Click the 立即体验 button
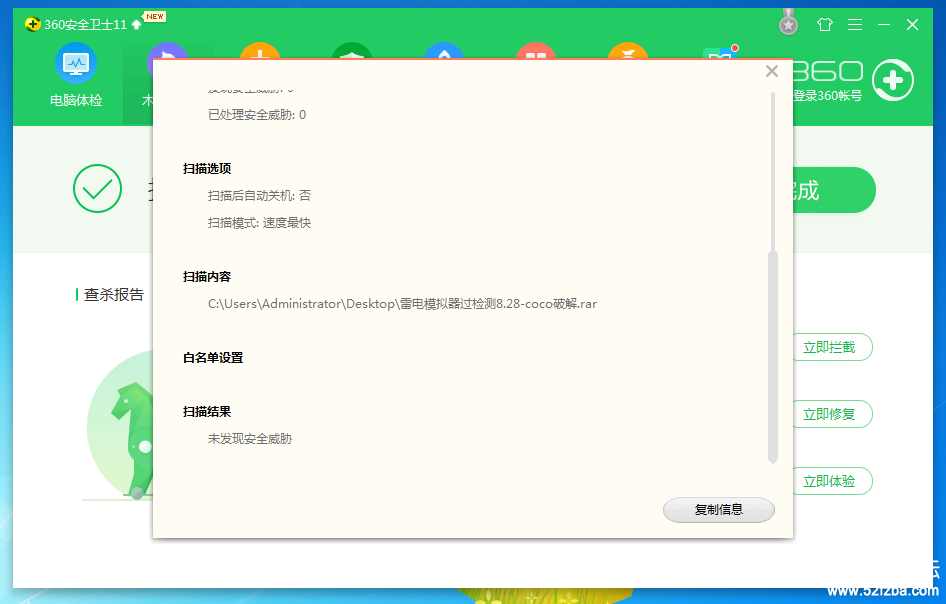 pyautogui.click(x=833, y=481)
